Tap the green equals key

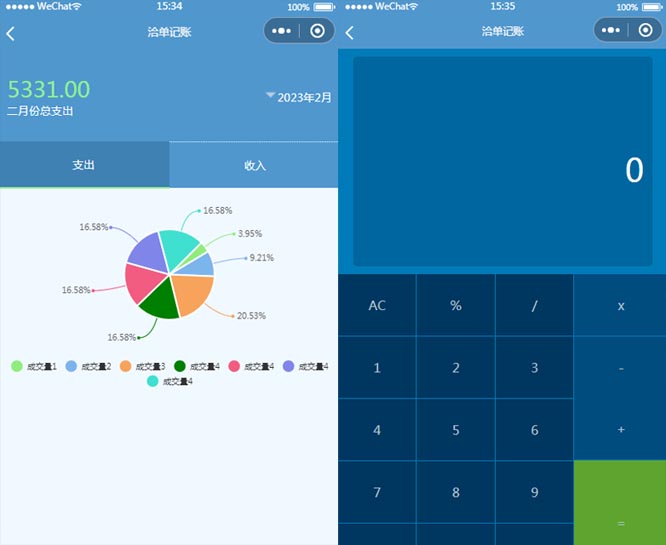point(620,503)
